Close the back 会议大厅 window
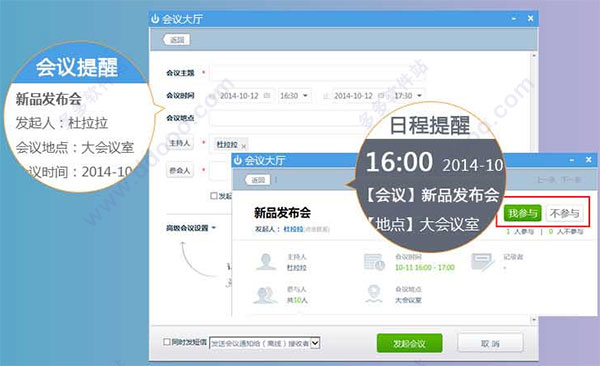Viewport: 600px width, 366px height. 530,18
